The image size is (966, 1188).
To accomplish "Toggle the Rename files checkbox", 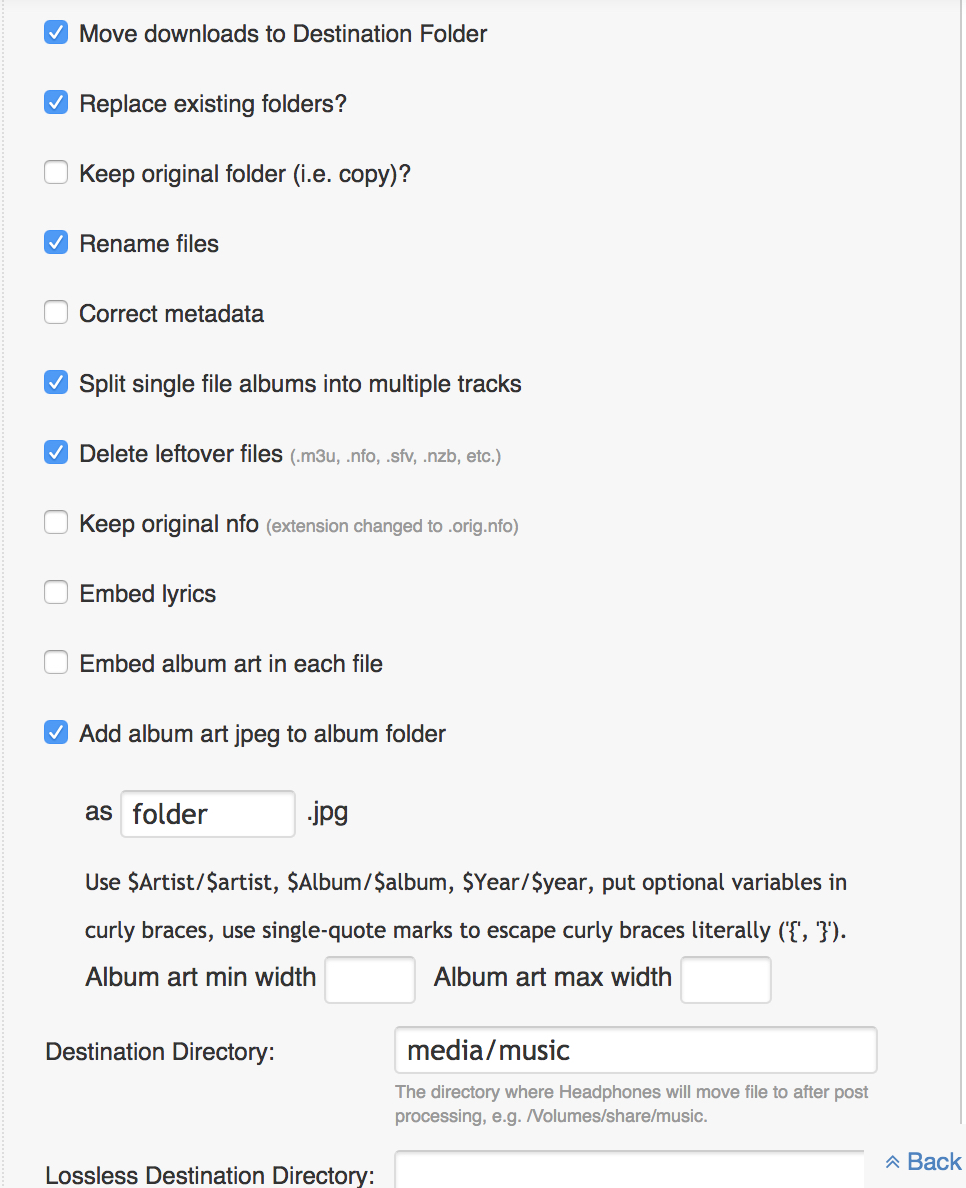I will point(56,243).
